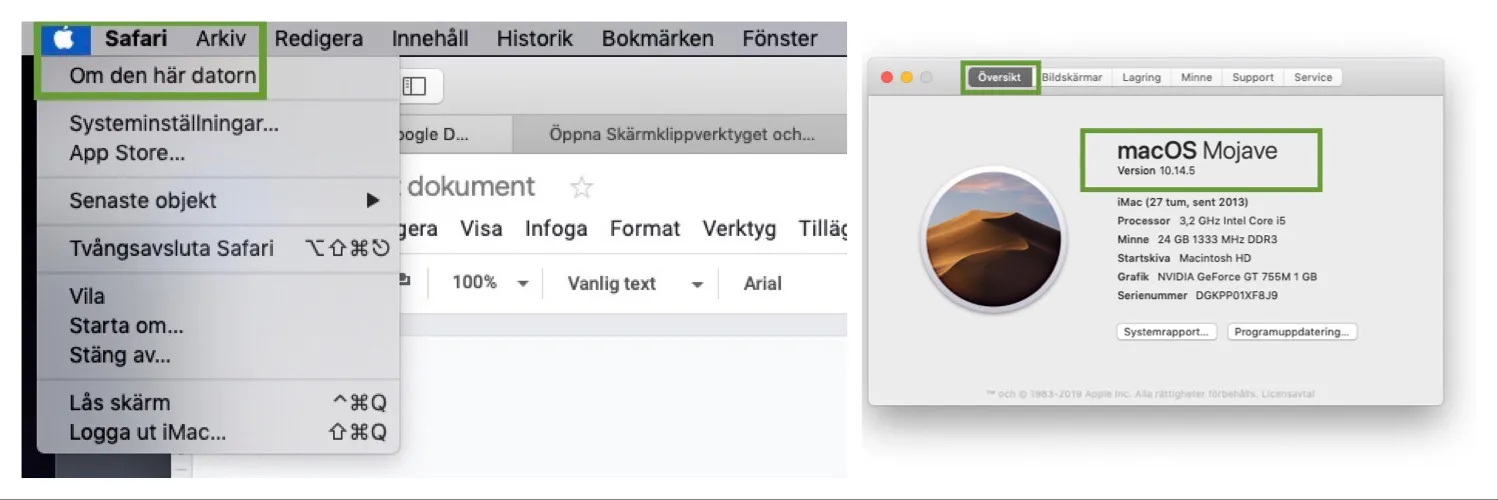Screen dimensions: 1498x500
Task: Open the Innehåll menu
Action: [430, 39]
